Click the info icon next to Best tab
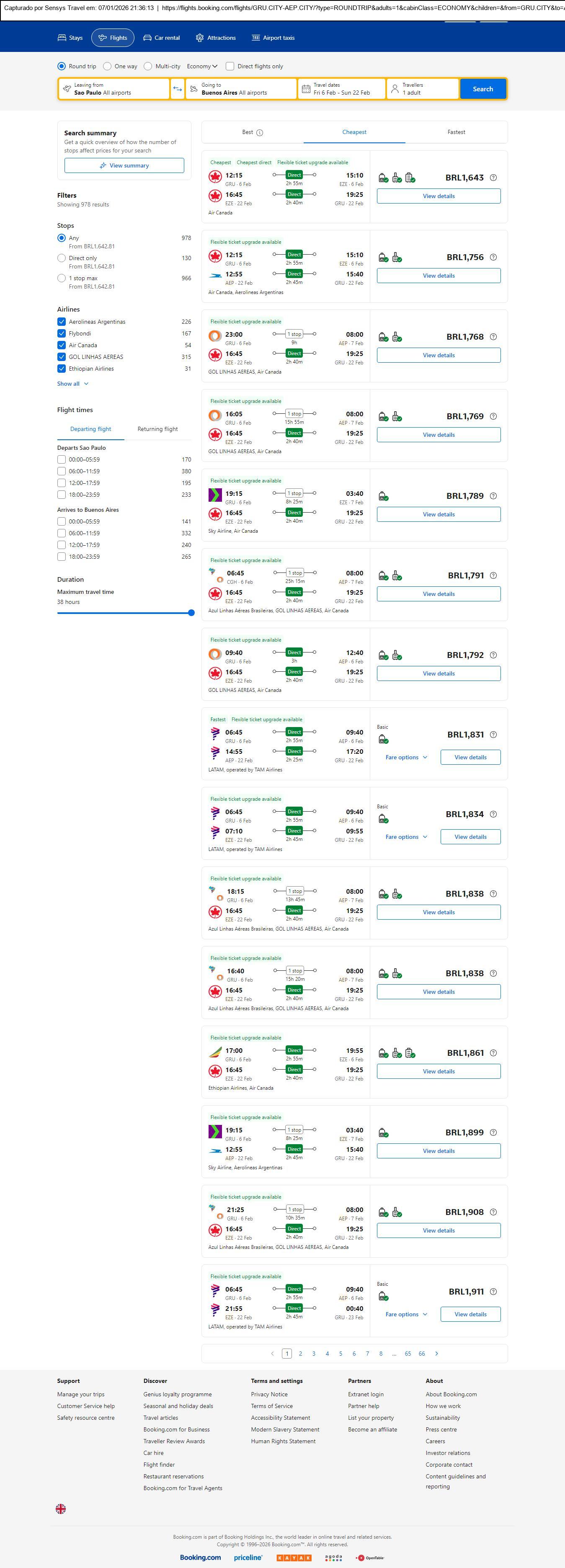This screenshot has height=1568, width=565. [260, 133]
